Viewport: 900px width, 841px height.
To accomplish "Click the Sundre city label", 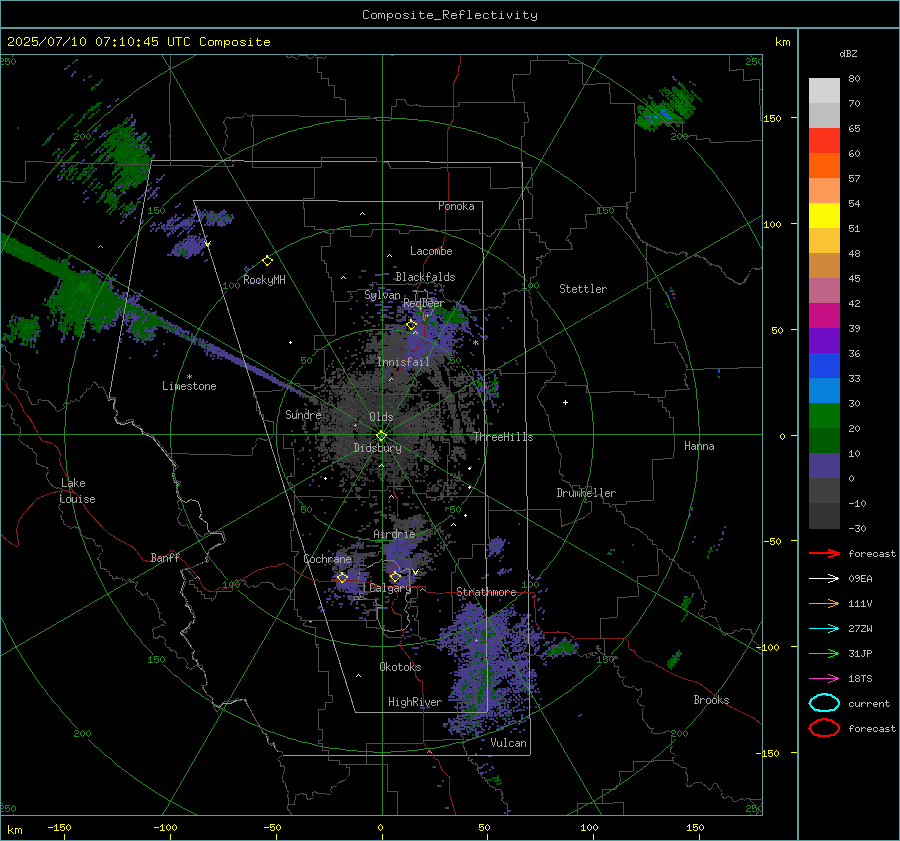I will (303, 414).
